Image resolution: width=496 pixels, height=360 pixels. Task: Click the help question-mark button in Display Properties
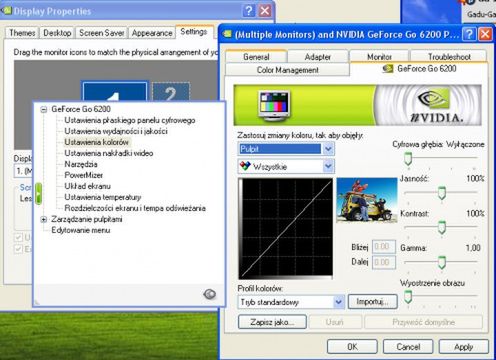tap(249, 11)
